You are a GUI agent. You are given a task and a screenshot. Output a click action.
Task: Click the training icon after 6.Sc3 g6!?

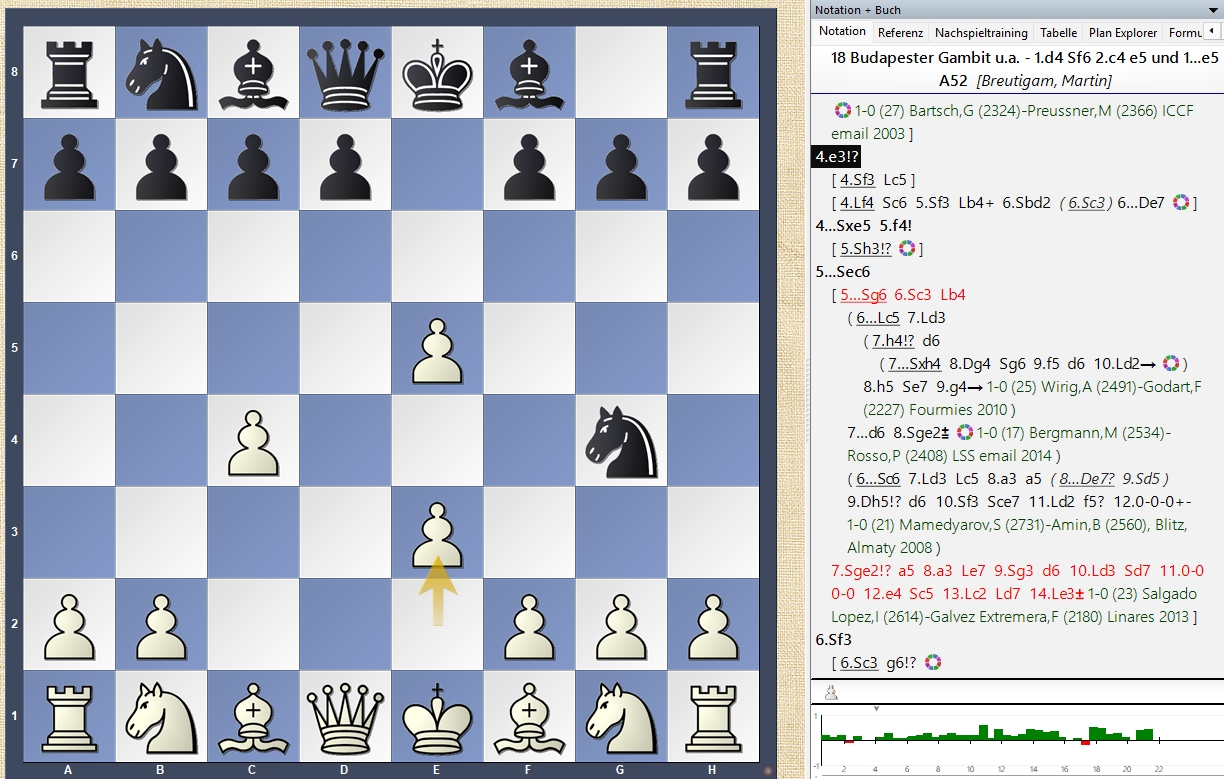[x=933, y=663]
